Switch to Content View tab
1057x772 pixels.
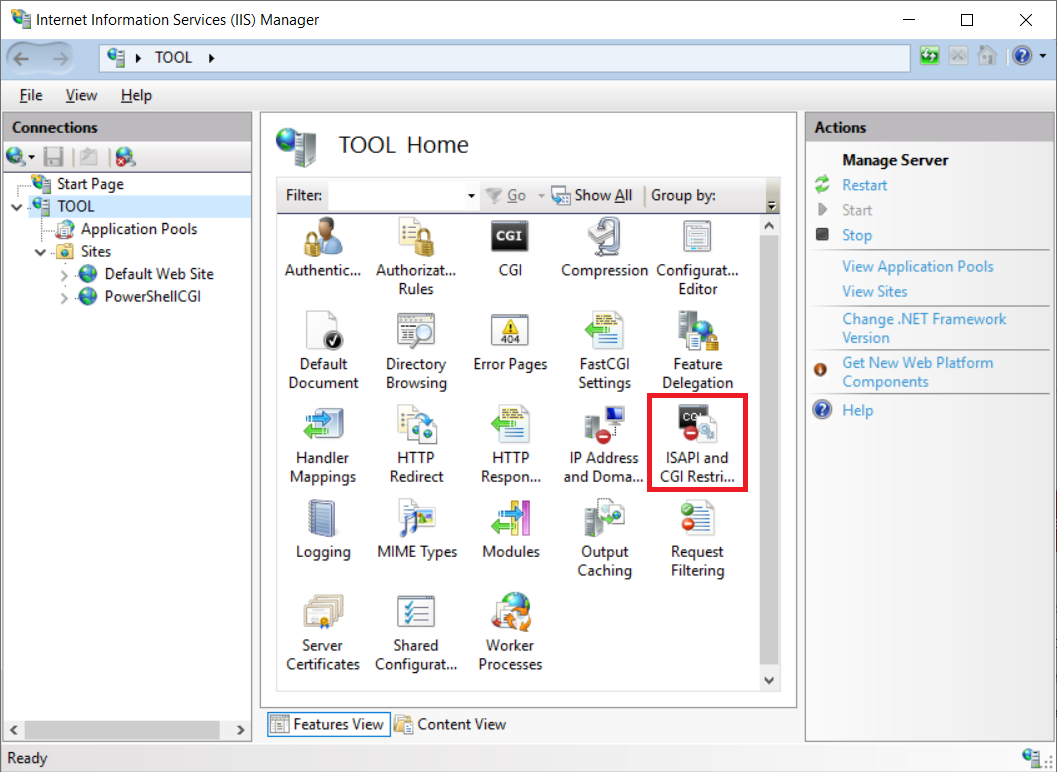tap(450, 724)
